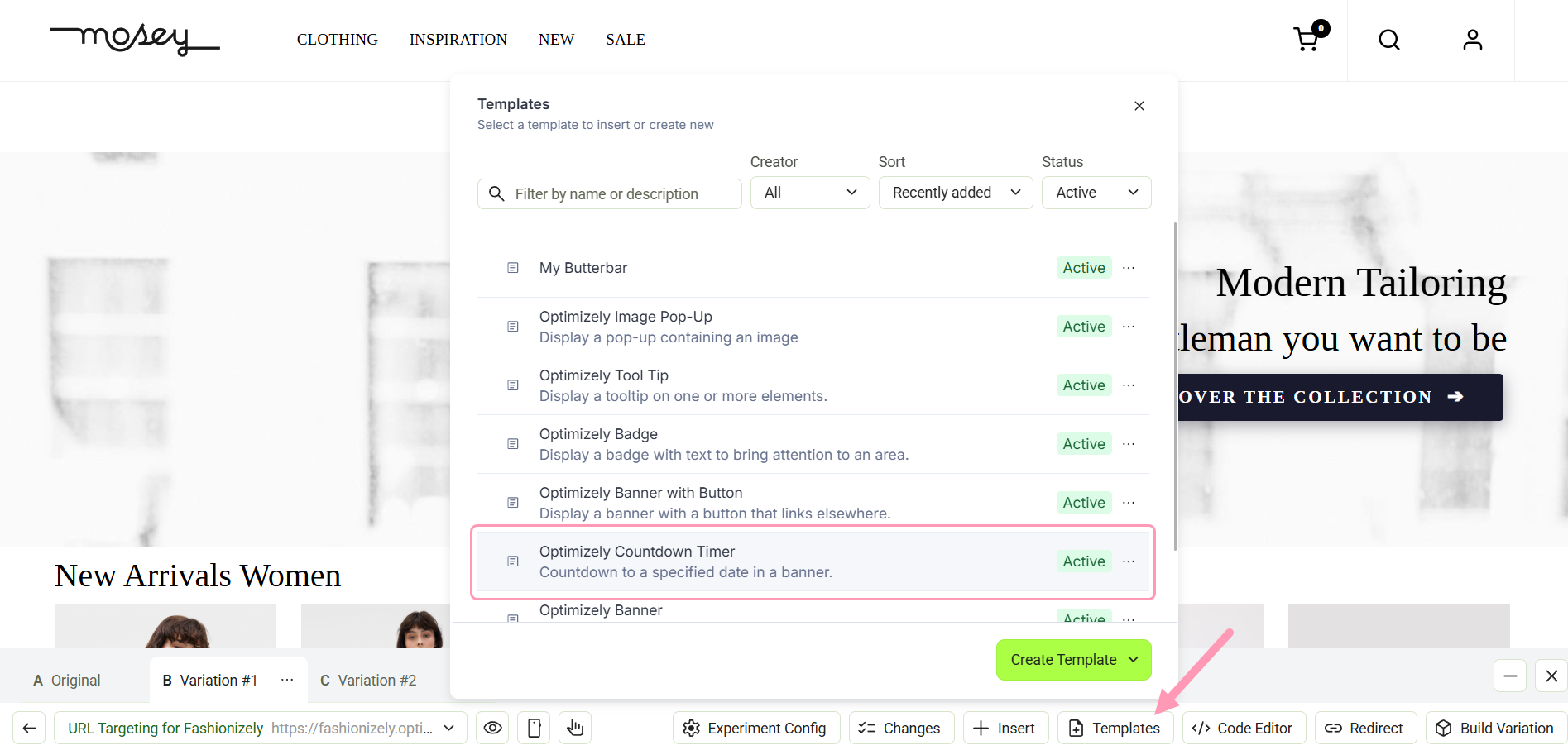This screenshot has height=750, width=1568.
Task: Close the Templates dialog
Action: [1139, 106]
